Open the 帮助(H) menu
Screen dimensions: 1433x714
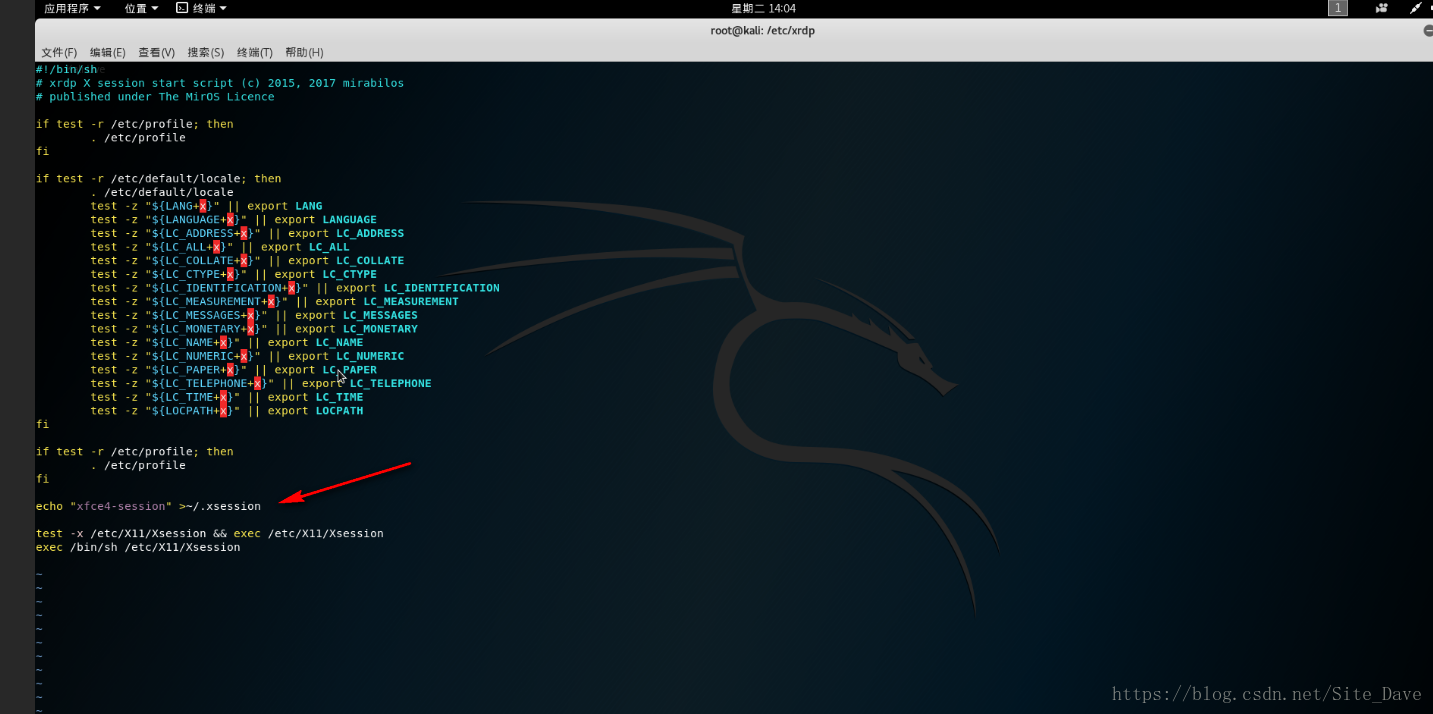pyautogui.click(x=304, y=52)
